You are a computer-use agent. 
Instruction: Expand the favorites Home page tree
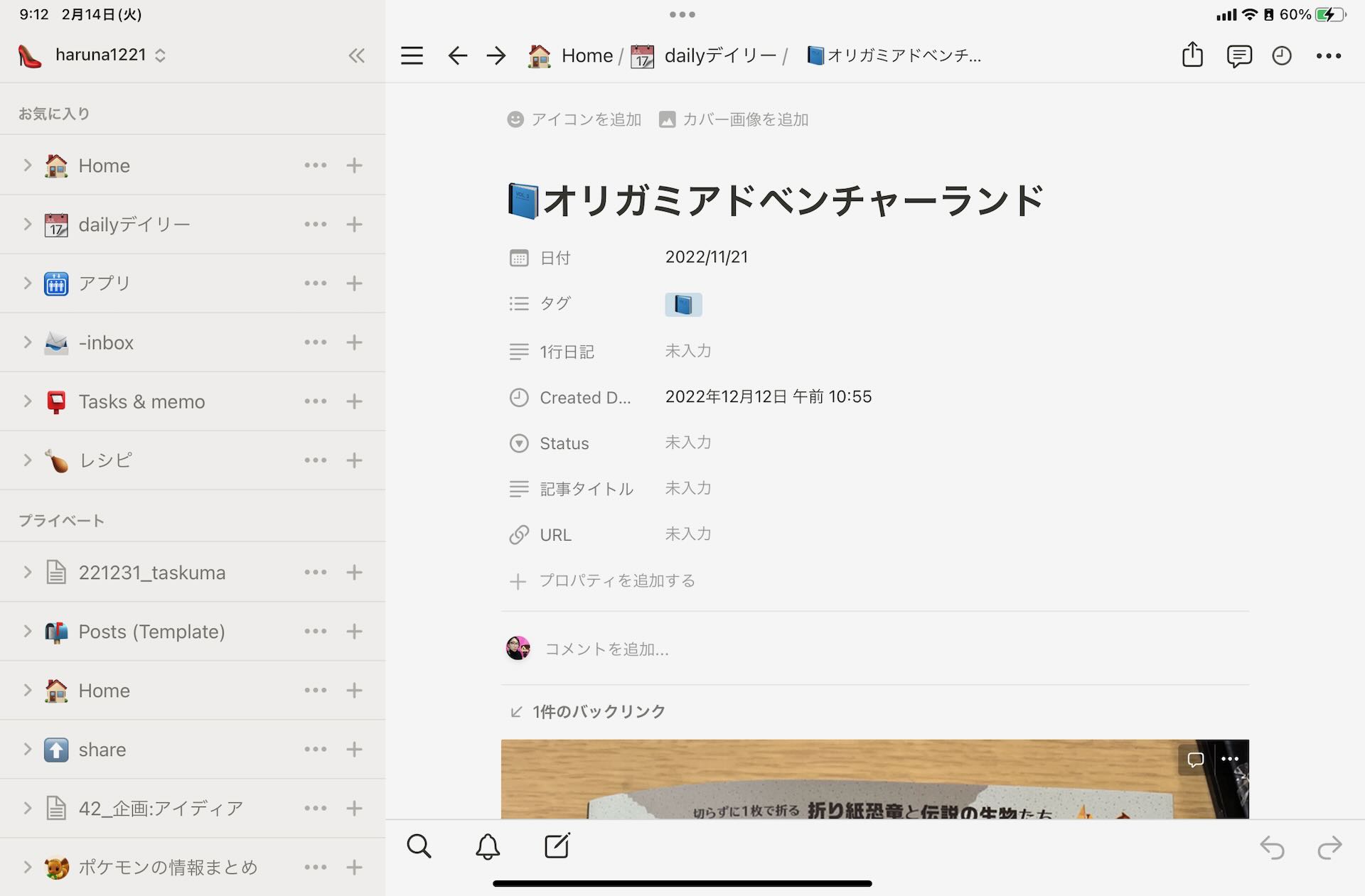[x=27, y=166]
